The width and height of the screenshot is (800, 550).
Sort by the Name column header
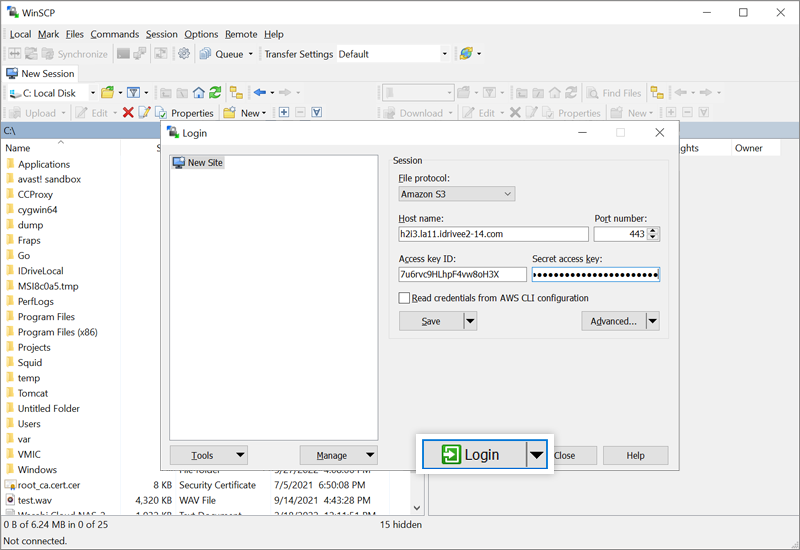(x=61, y=148)
